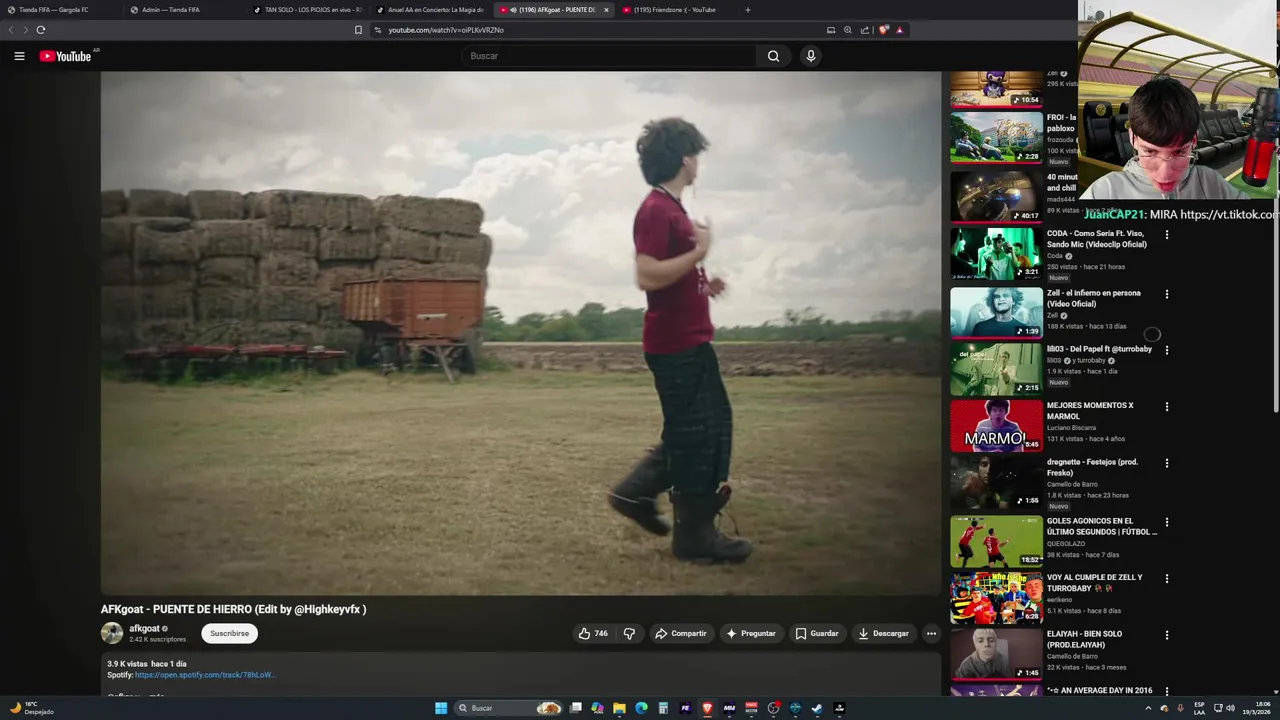This screenshot has width=1280, height=720.
Task: Subscribe to afkgoat with Suscribirse
Action: coord(229,633)
